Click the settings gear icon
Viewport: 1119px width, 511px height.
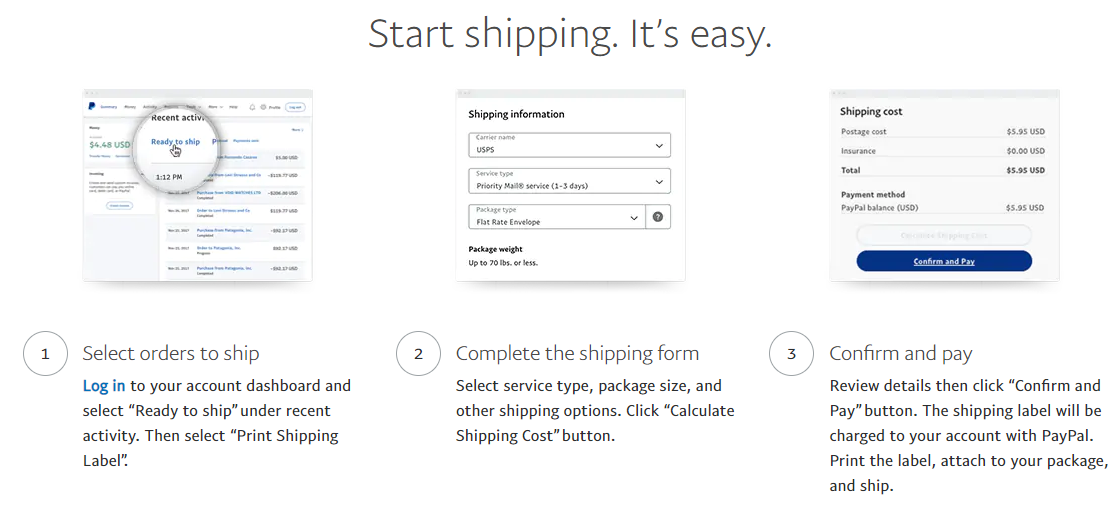coord(263,107)
